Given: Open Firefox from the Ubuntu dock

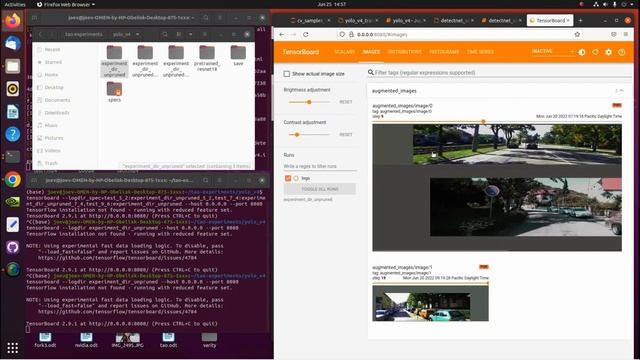Looking at the screenshot, I should pos(13,20).
